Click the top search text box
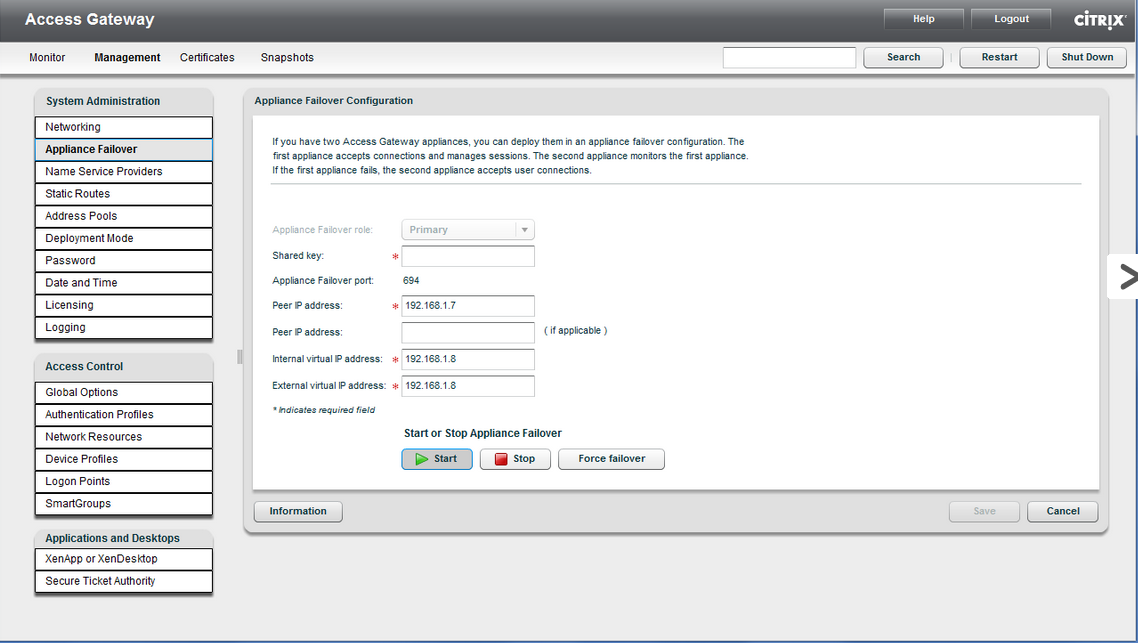The width and height of the screenshot is (1138, 643). [x=789, y=58]
